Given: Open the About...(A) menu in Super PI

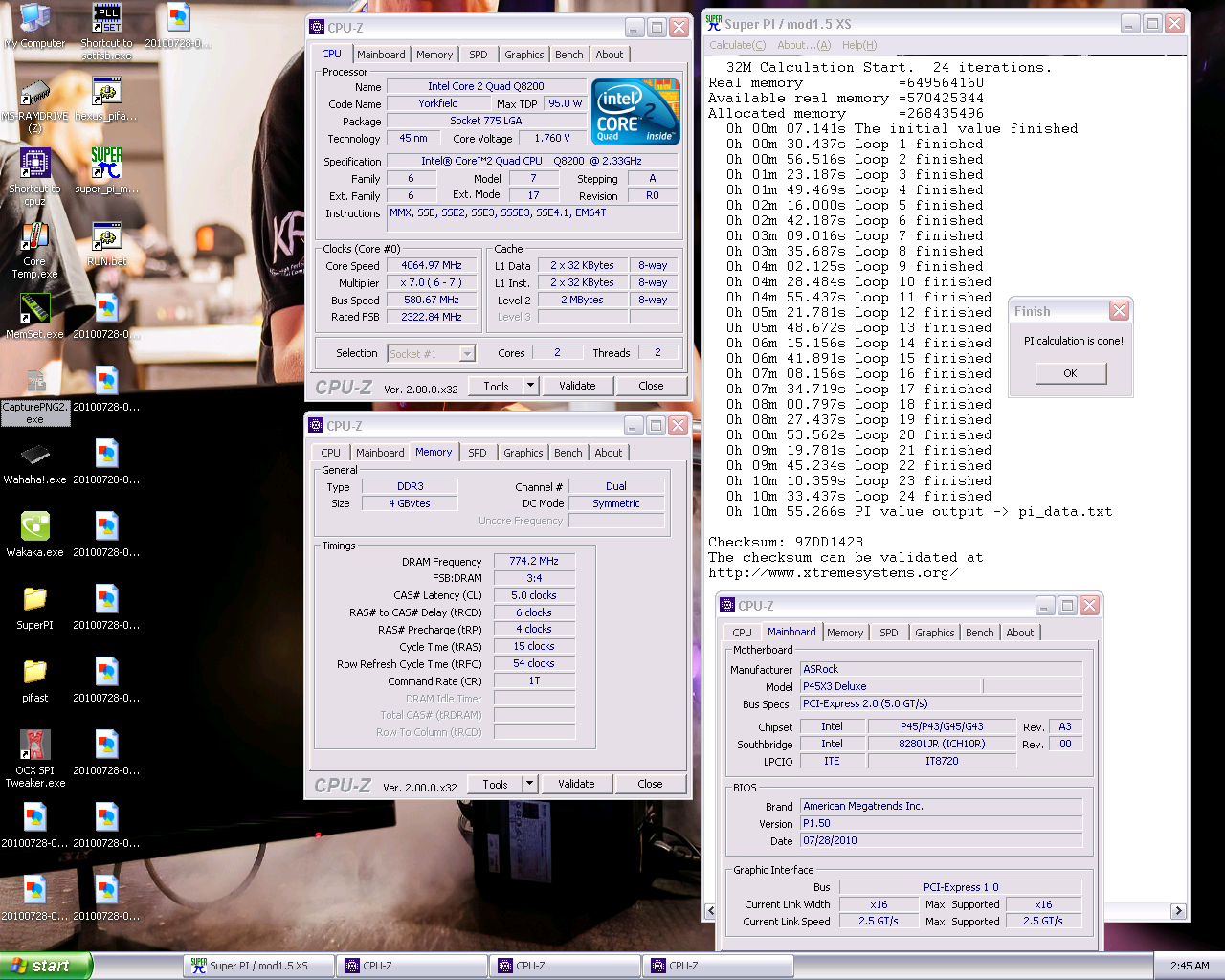Looking at the screenshot, I should pyautogui.click(x=804, y=45).
